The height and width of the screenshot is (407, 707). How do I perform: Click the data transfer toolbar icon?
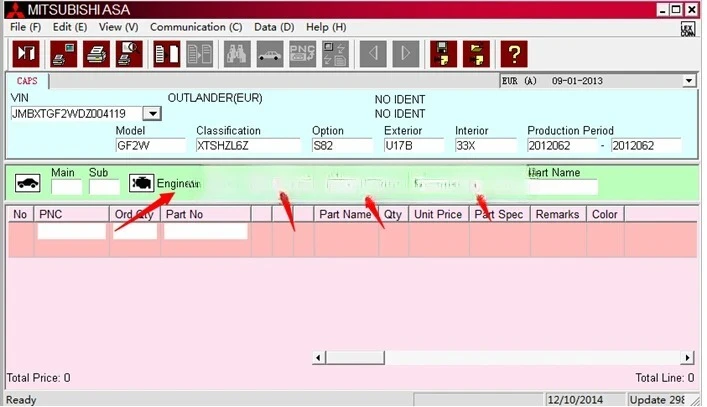[x=335, y=54]
